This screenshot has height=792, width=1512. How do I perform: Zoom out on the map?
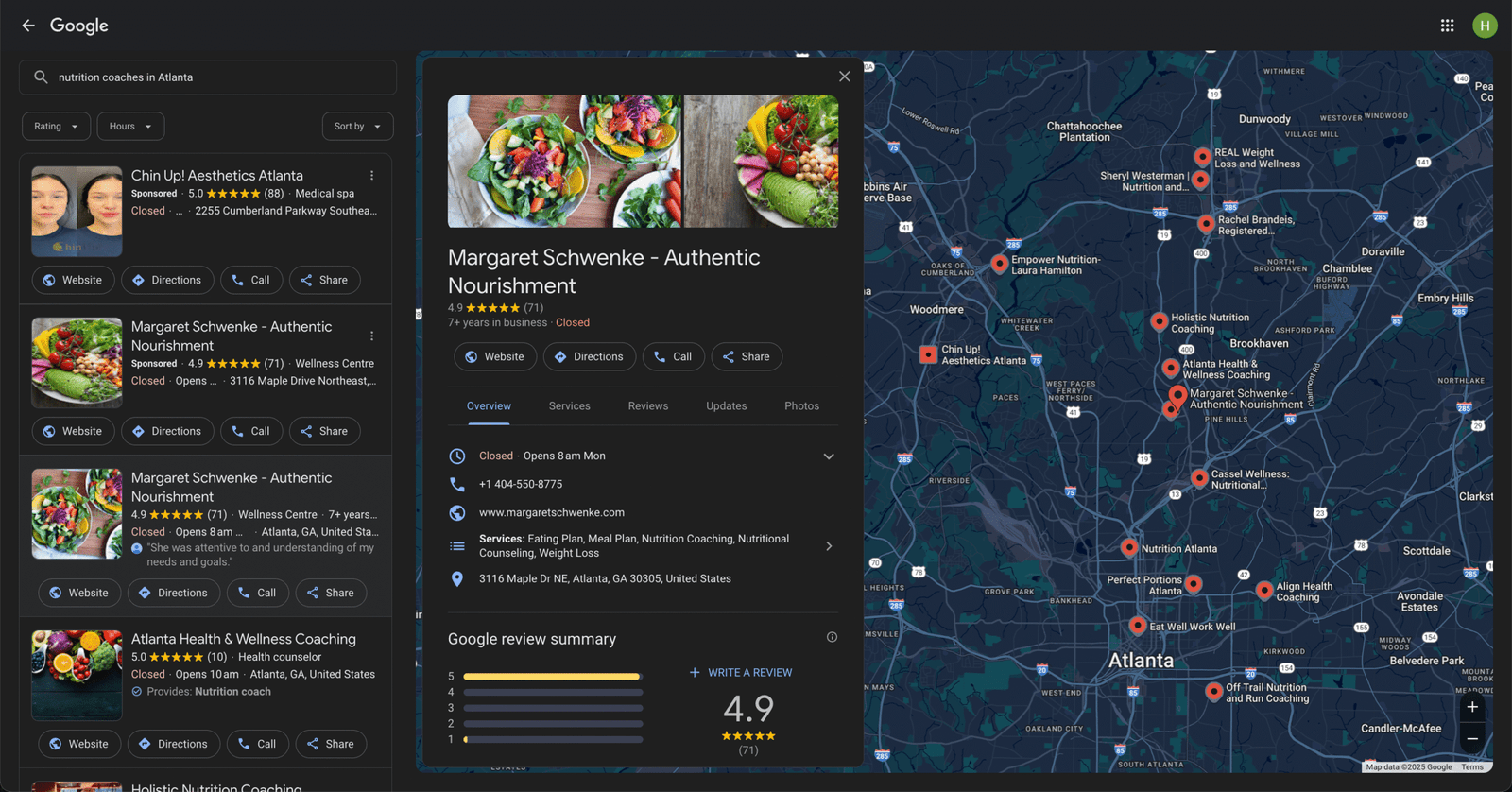click(x=1472, y=739)
